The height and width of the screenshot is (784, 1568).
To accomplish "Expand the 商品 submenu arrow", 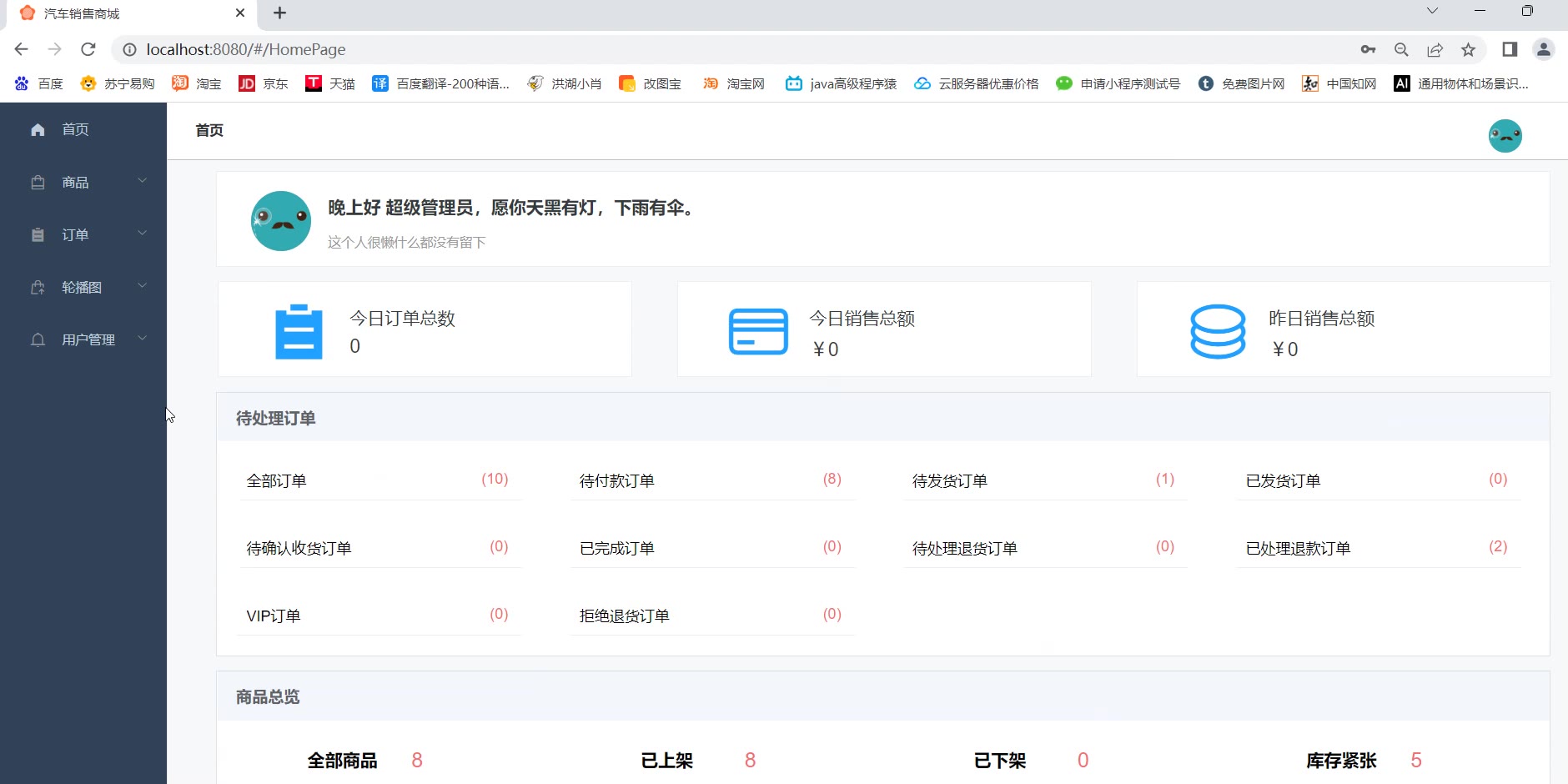I will tap(143, 181).
